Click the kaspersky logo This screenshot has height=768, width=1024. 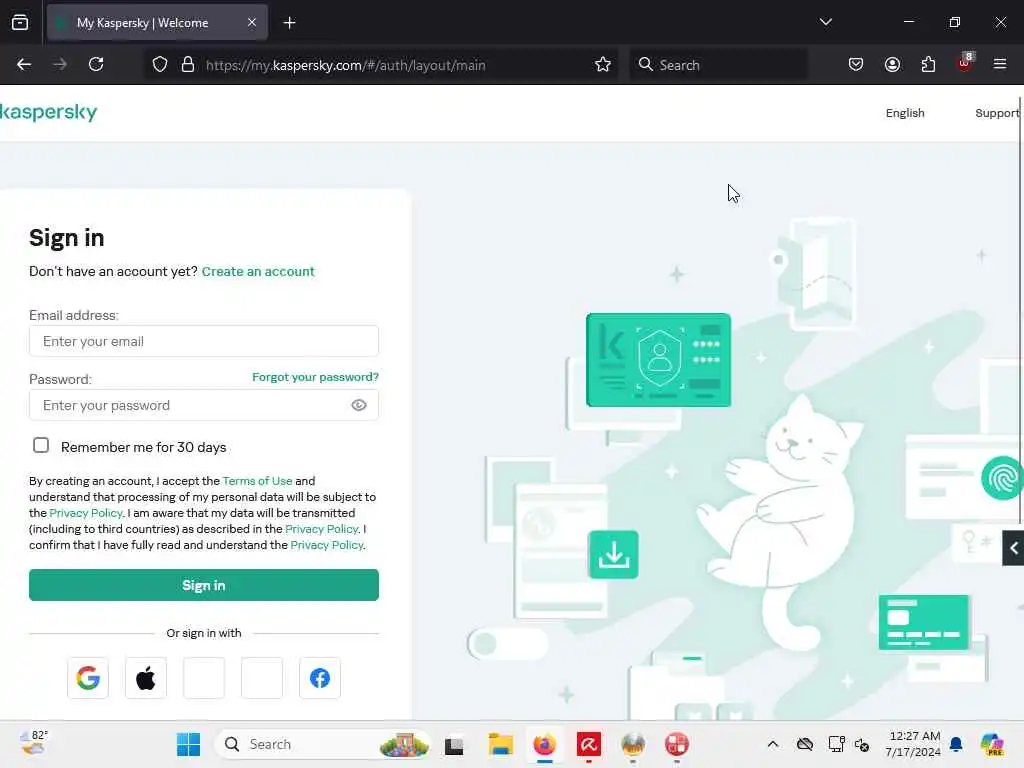click(x=48, y=112)
